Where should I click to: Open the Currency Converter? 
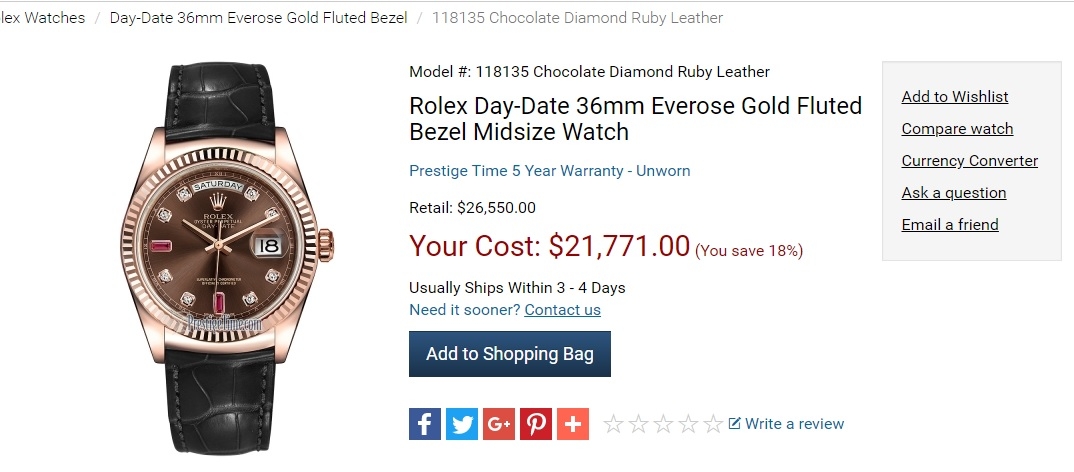(969, 161)
